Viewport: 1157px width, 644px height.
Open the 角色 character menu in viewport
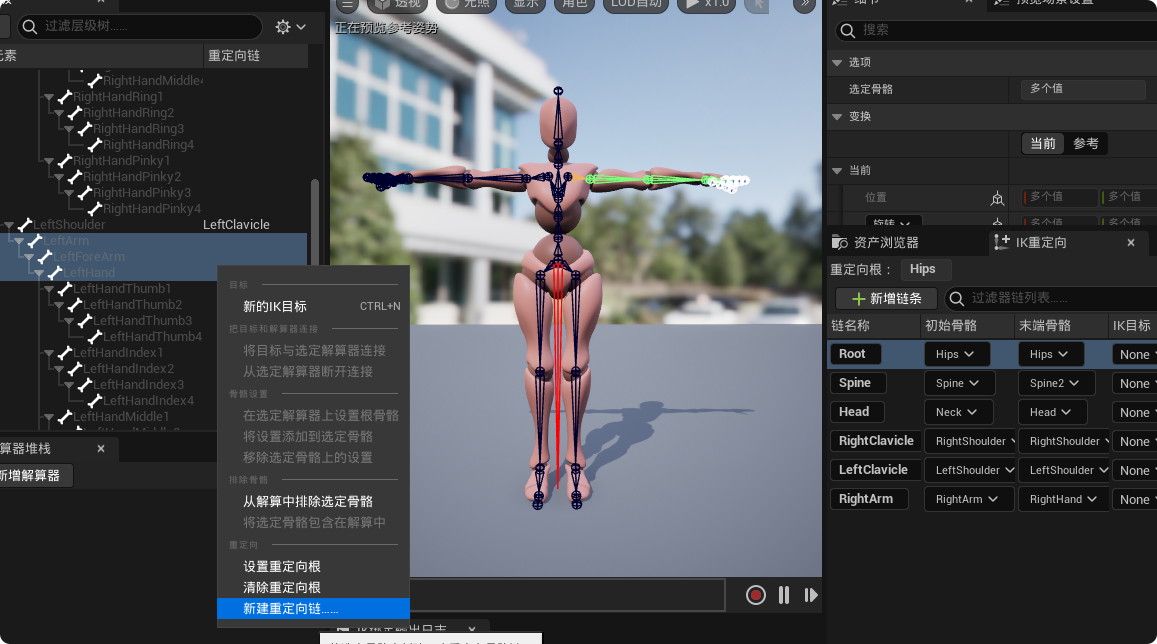coord(575,4)
